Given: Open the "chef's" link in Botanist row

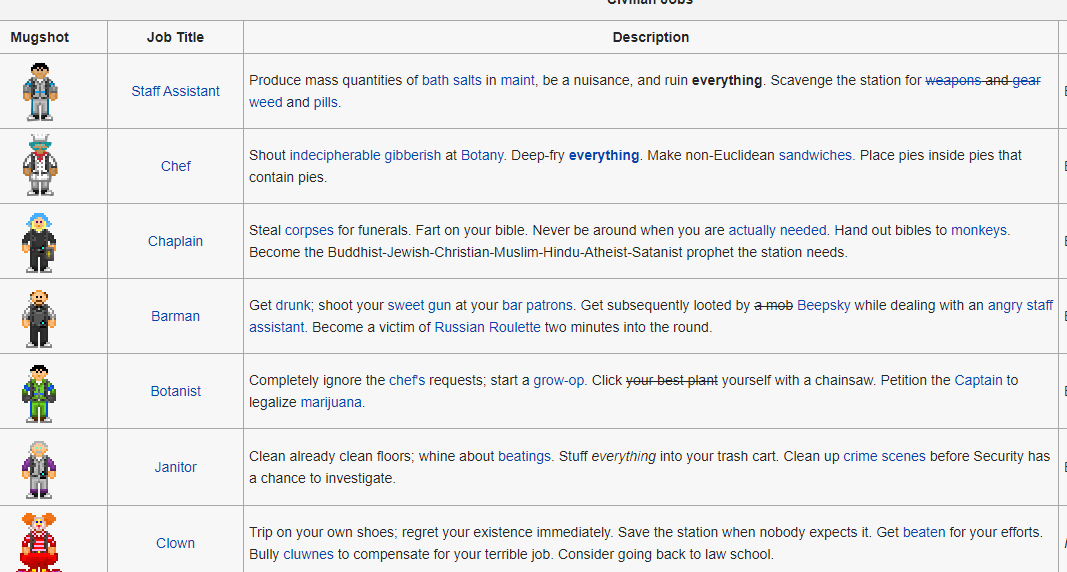Looking at the screenshot, I should 407,380.
